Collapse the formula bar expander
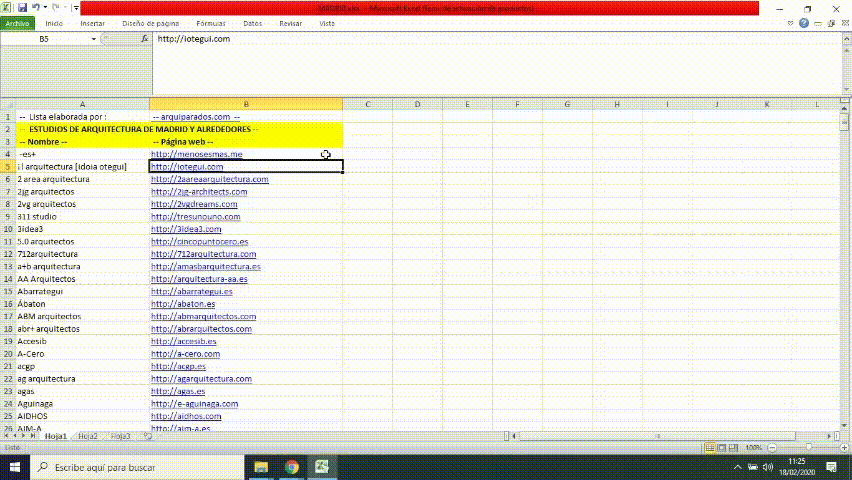 click(847, 39)
